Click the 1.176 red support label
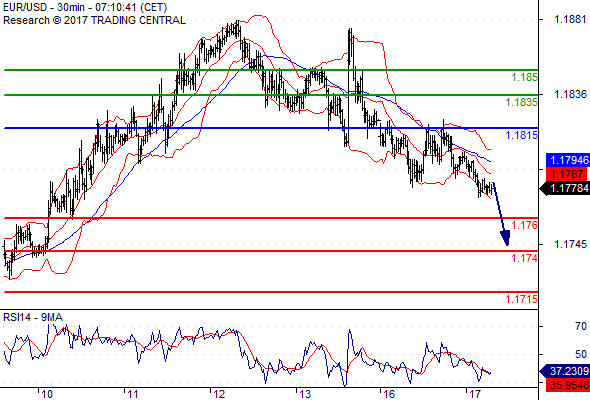Image resolution: width=590 pixels, height=400 pixels. pyautogui.click(x=525, y=225)
